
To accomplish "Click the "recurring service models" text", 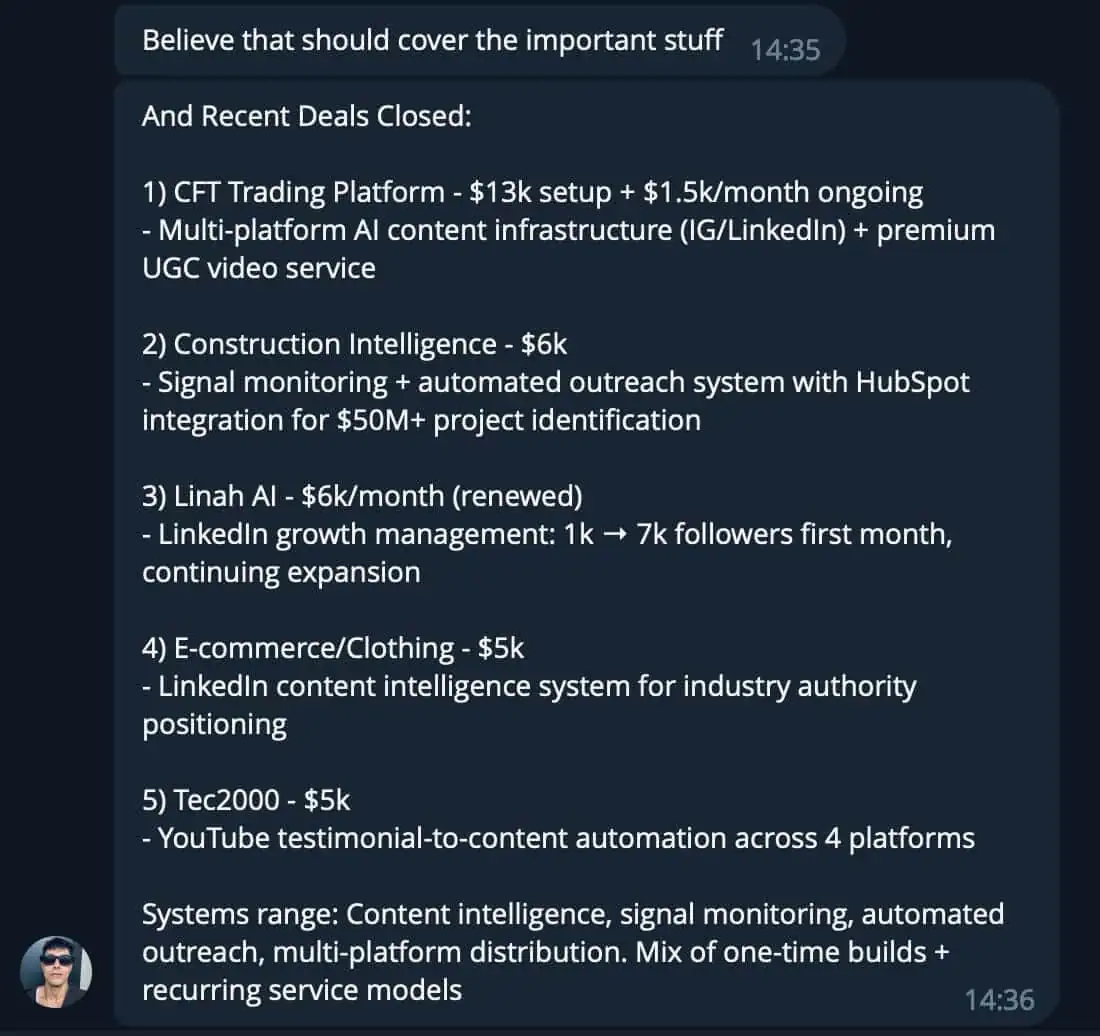I will point(302,990).
